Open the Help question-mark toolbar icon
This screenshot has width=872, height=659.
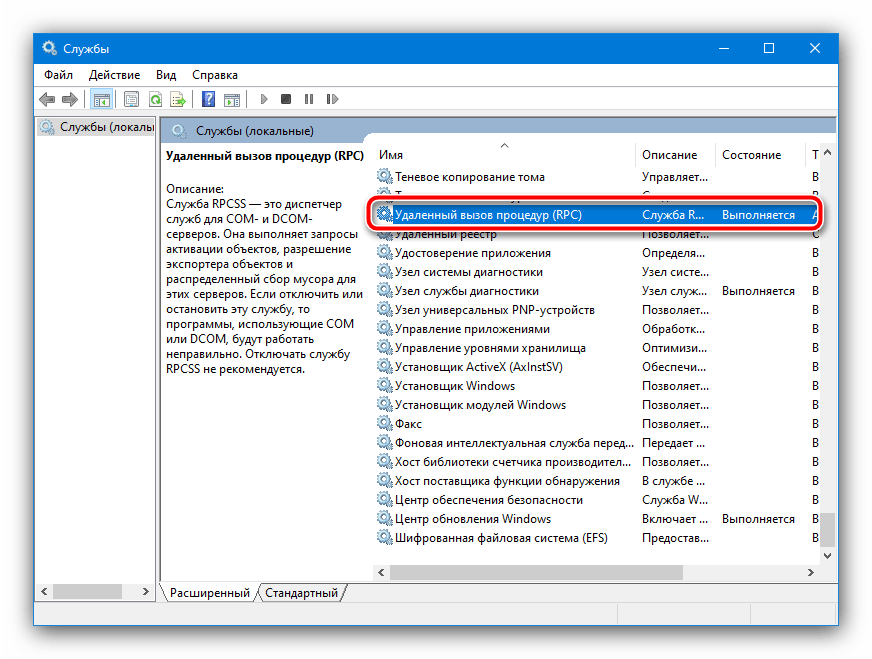(x=209, y=99)
